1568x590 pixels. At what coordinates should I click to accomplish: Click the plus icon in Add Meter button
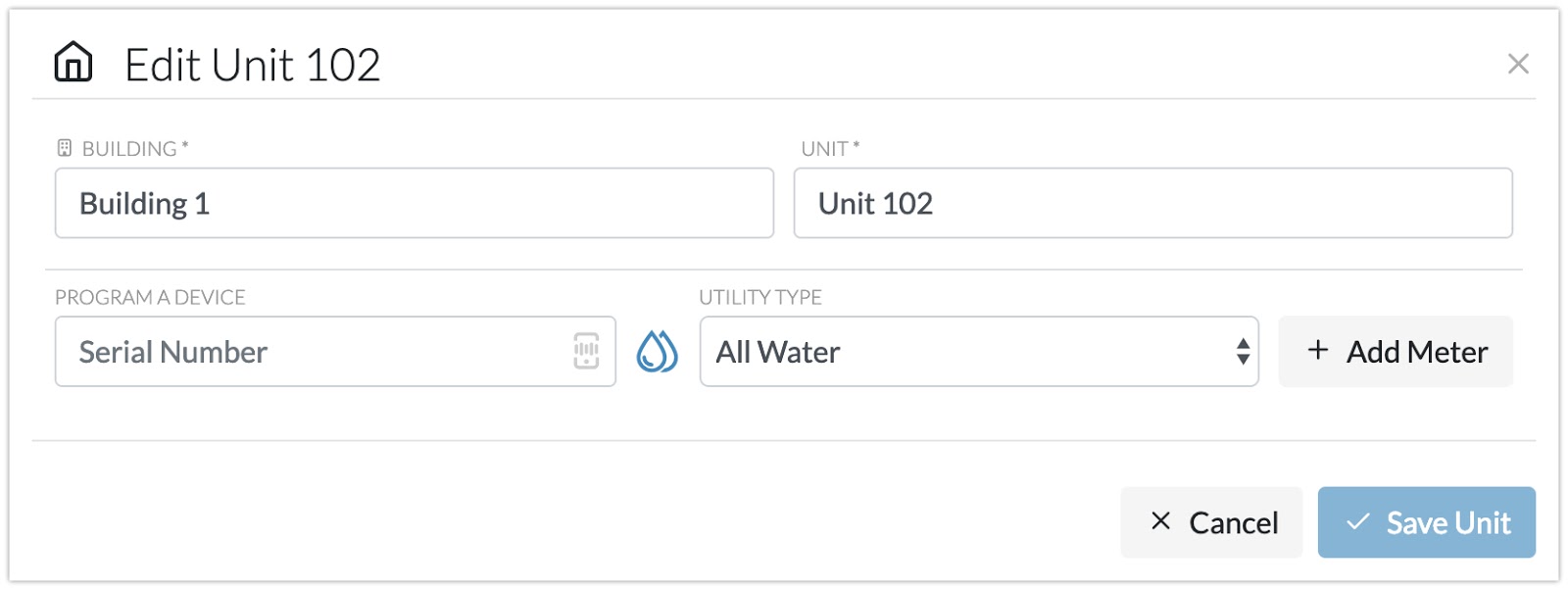point(1318,350)
